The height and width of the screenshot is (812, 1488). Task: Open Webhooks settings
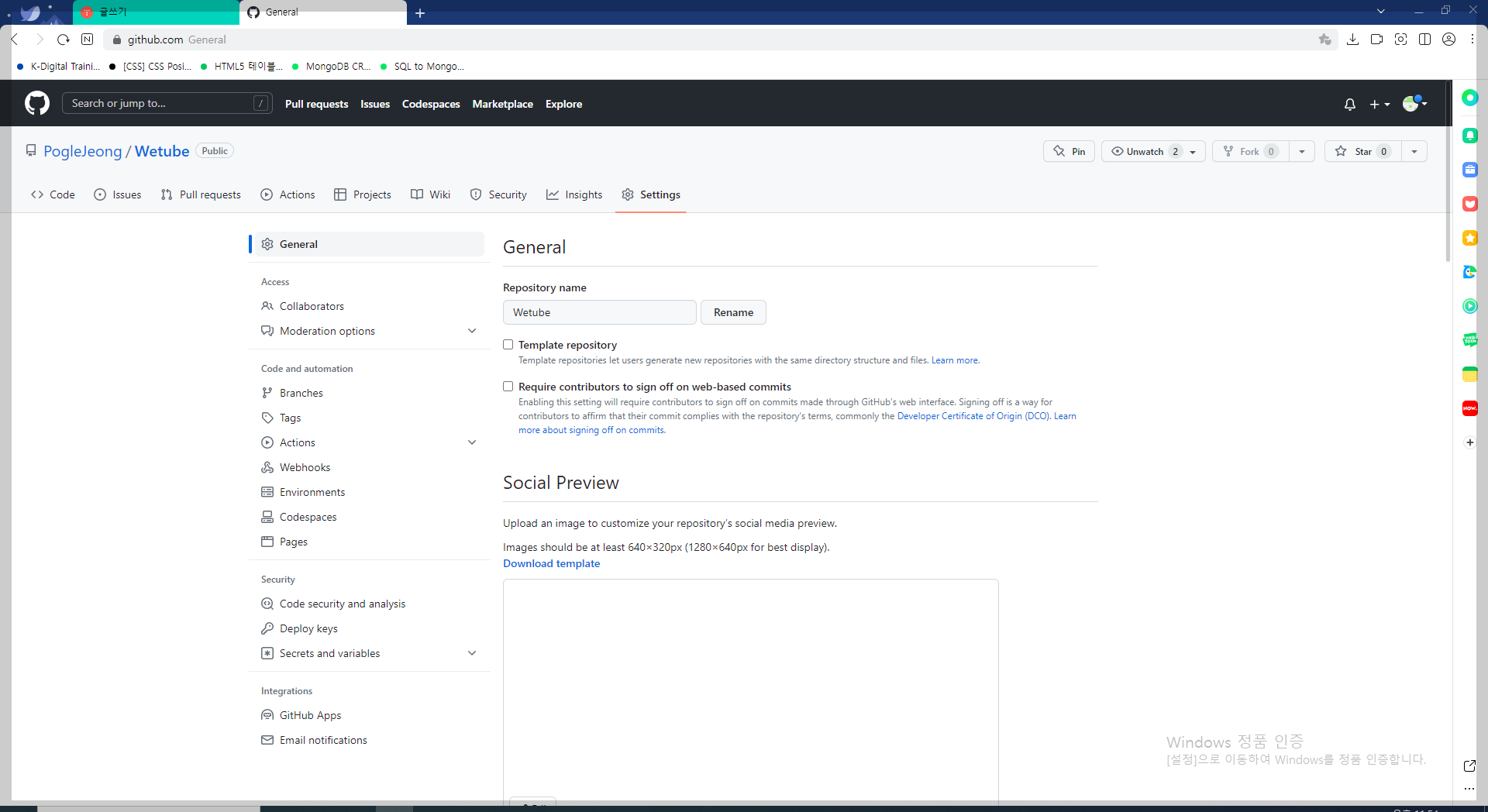[370, 467]
